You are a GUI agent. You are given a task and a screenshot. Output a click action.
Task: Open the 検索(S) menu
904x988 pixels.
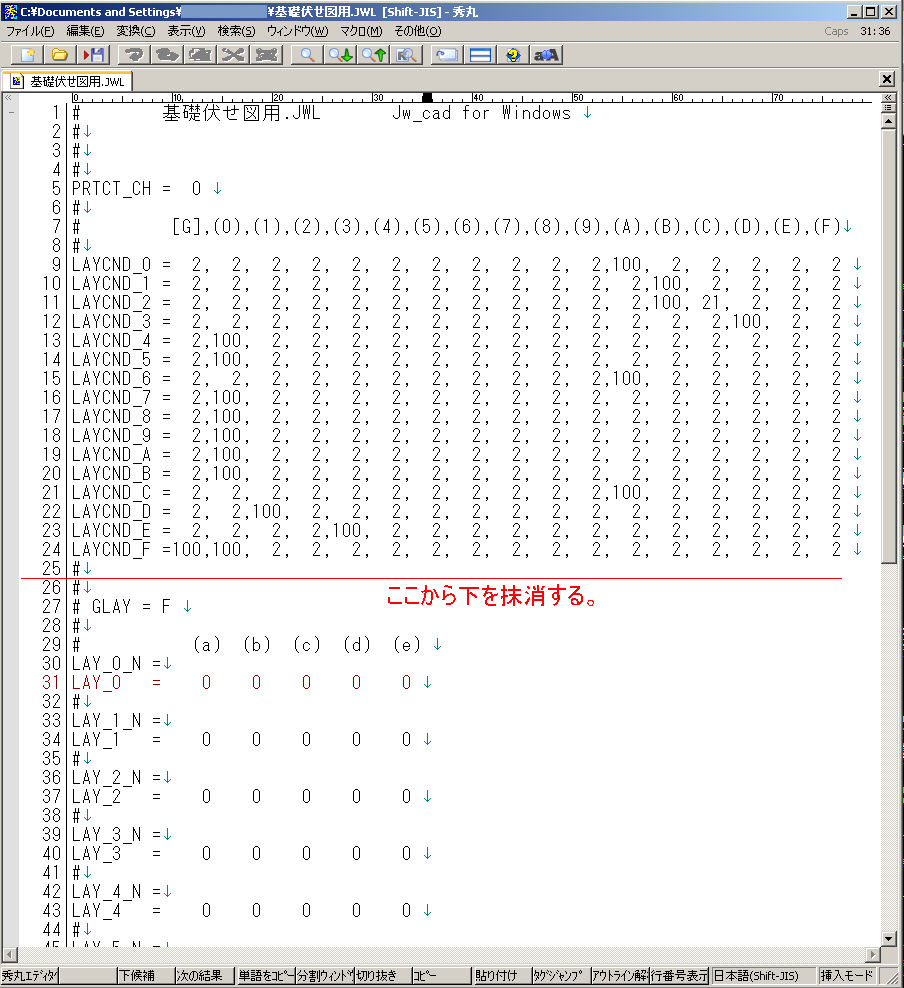coord(236,31)
